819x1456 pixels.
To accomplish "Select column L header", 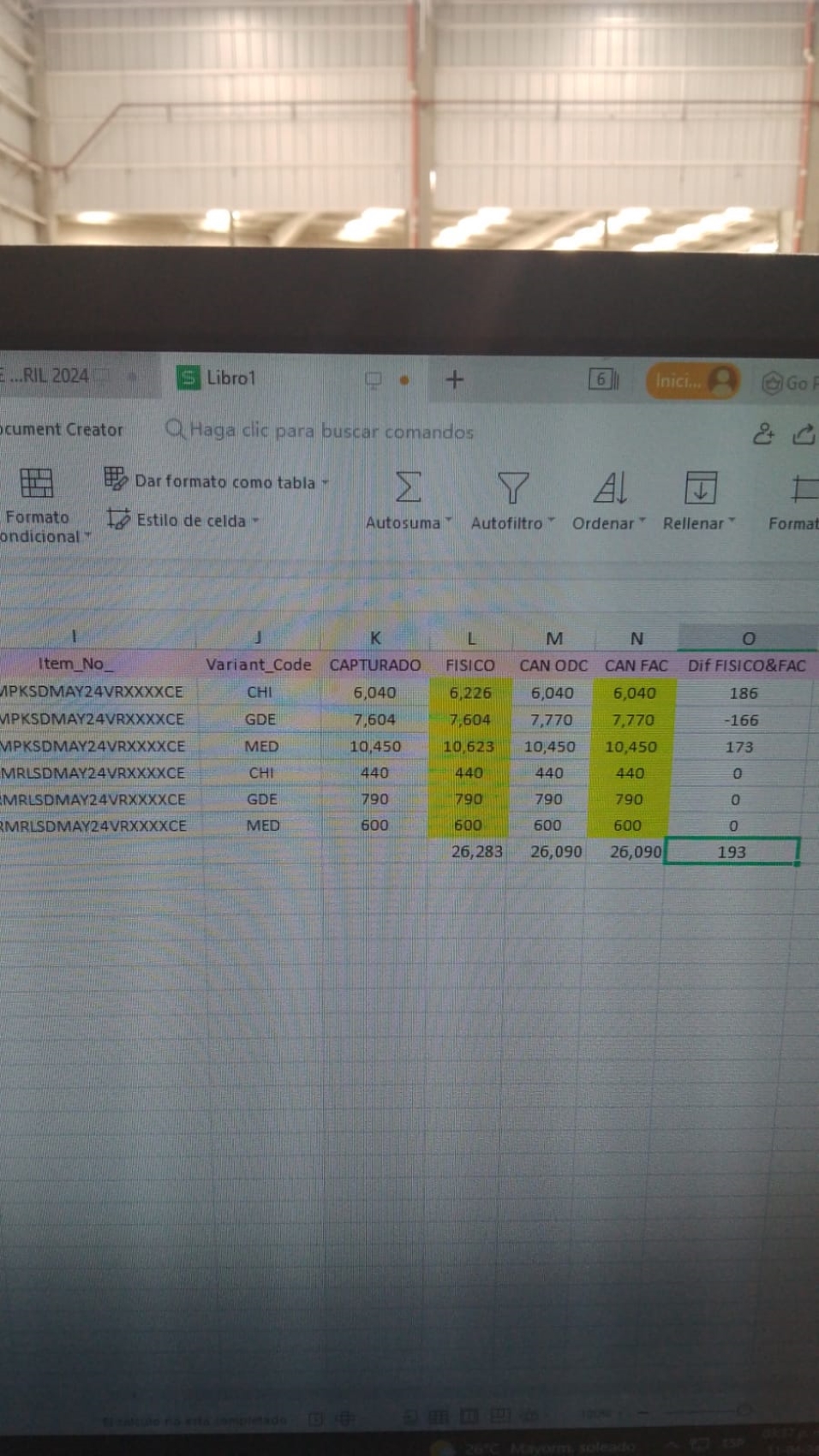I will tap(470, 639).
